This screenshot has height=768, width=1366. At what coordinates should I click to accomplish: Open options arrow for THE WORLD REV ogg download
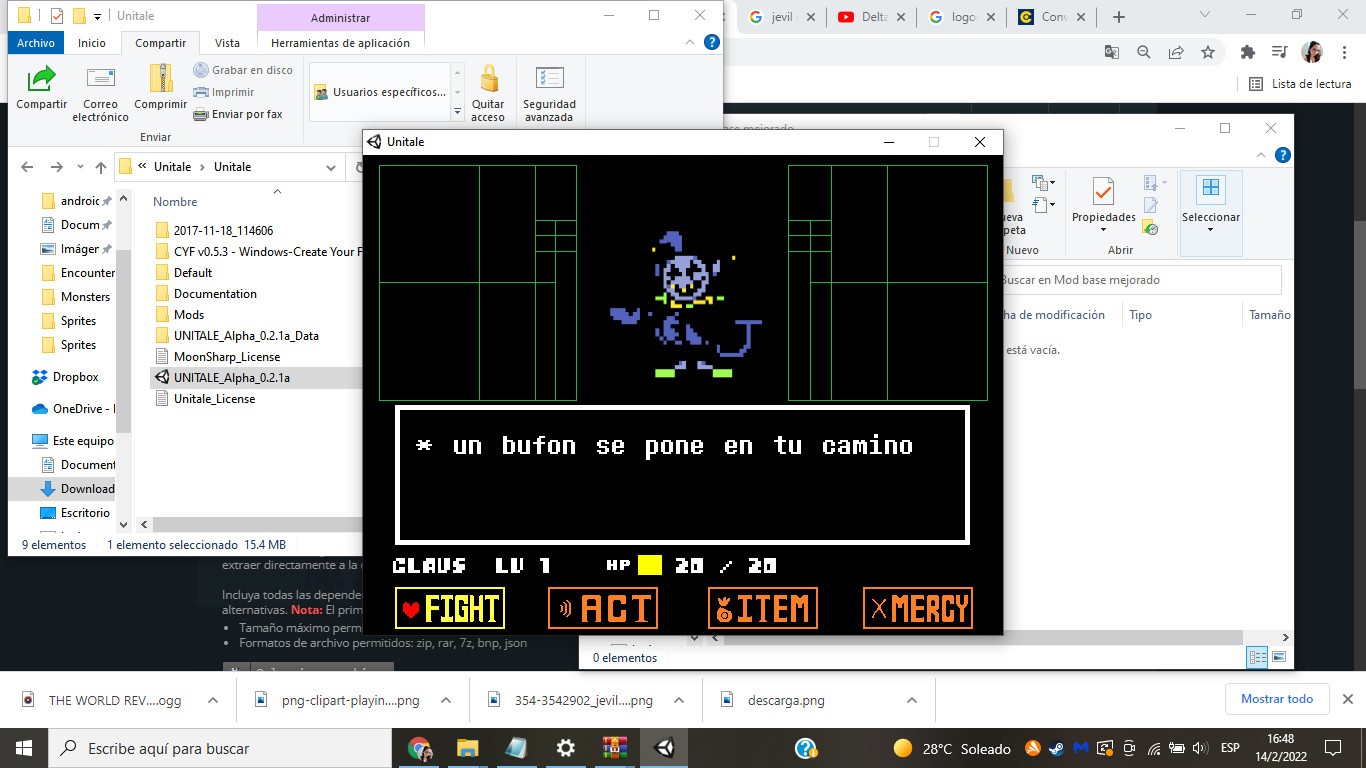click(212, 700)
